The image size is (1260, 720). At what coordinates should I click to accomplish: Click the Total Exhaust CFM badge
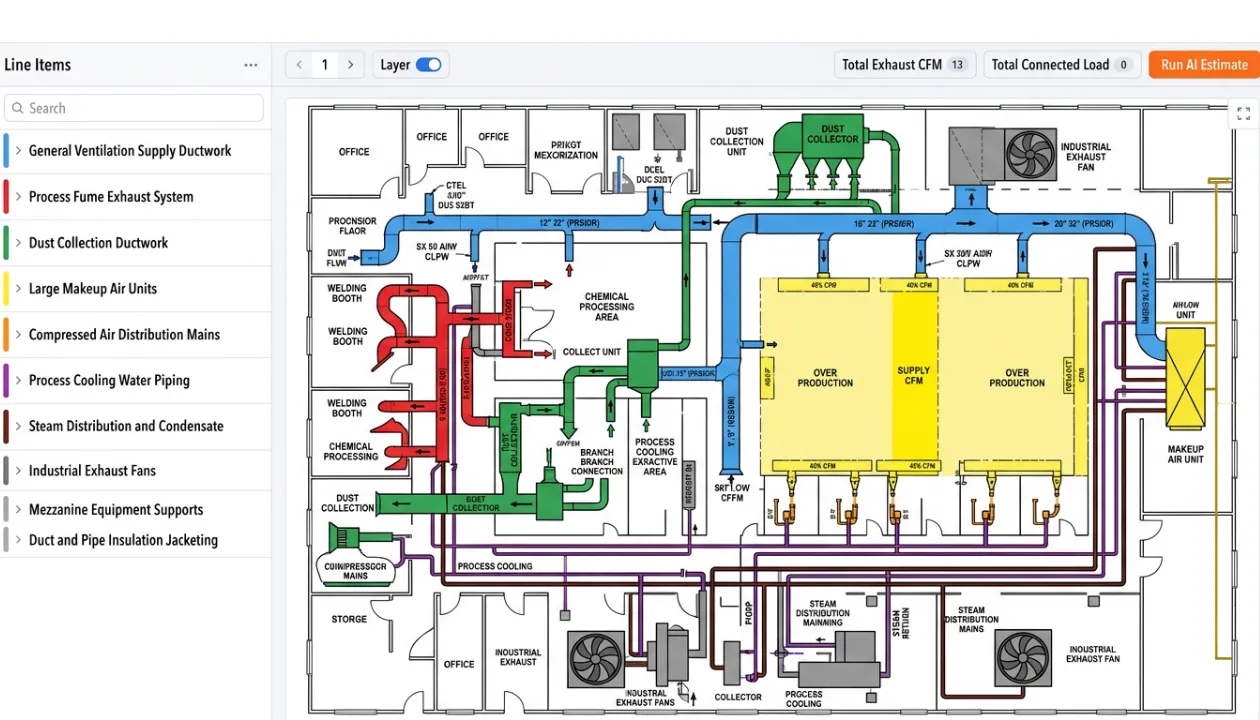point(904,64)
